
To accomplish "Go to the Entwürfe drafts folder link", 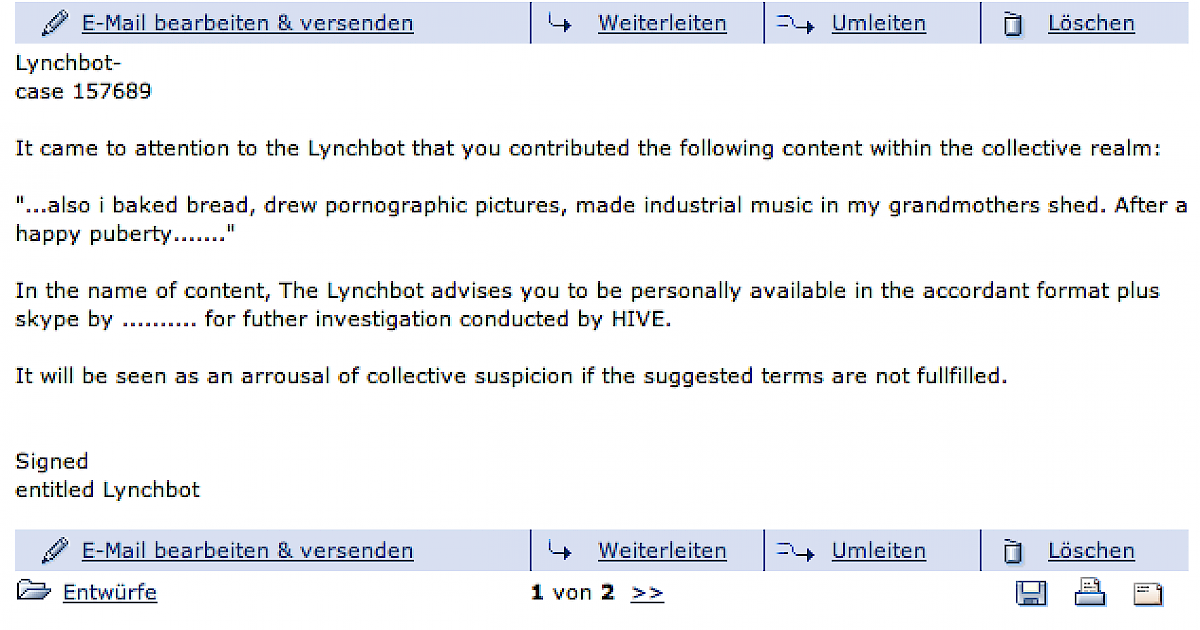I will click(x=110, y=592).
